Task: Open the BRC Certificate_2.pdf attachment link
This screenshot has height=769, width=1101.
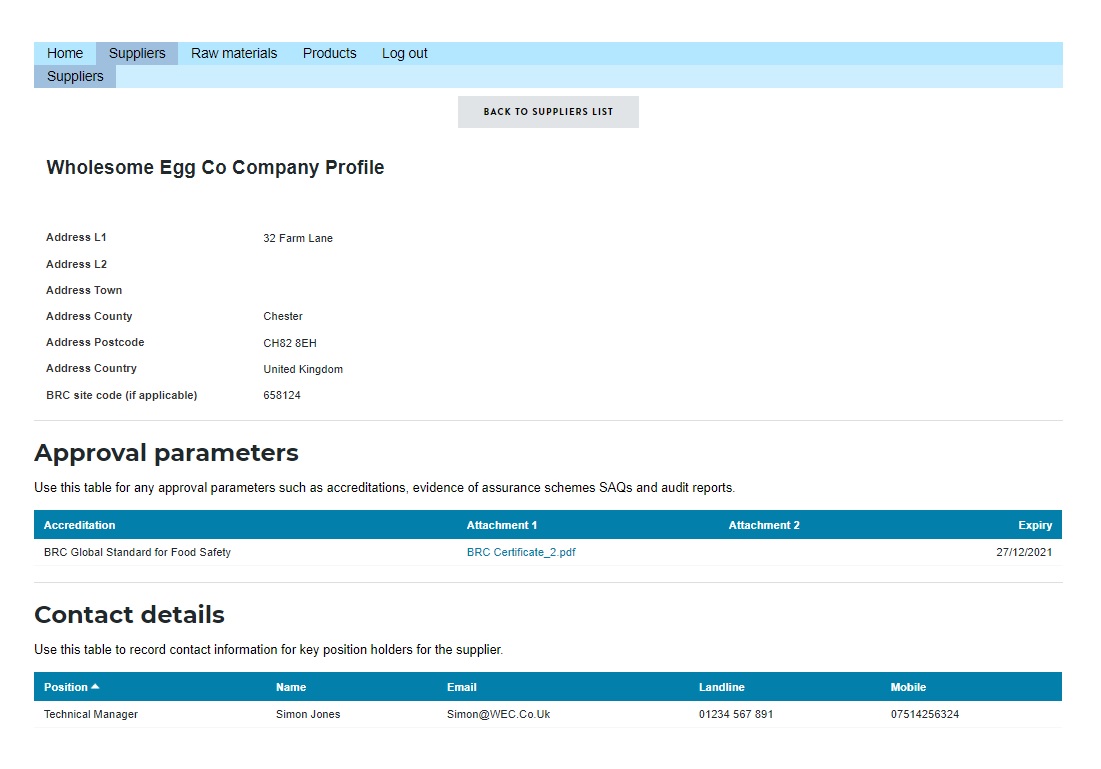Action: click(521, 552)
